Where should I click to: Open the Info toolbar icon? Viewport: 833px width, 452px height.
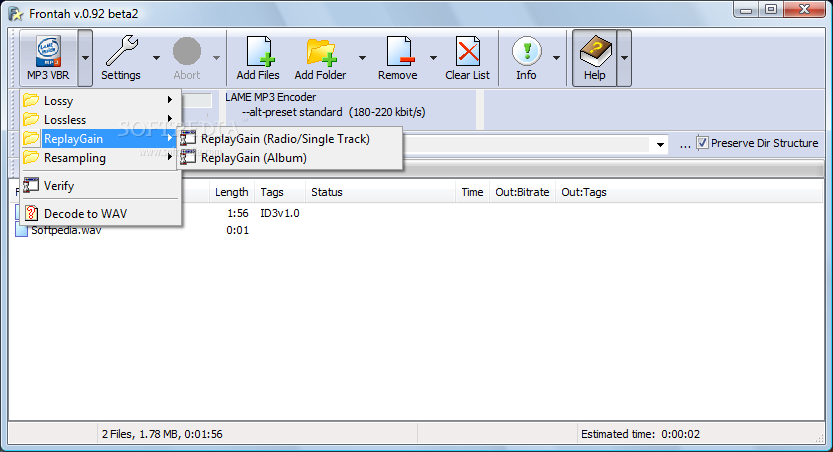[x=526, y=52]
